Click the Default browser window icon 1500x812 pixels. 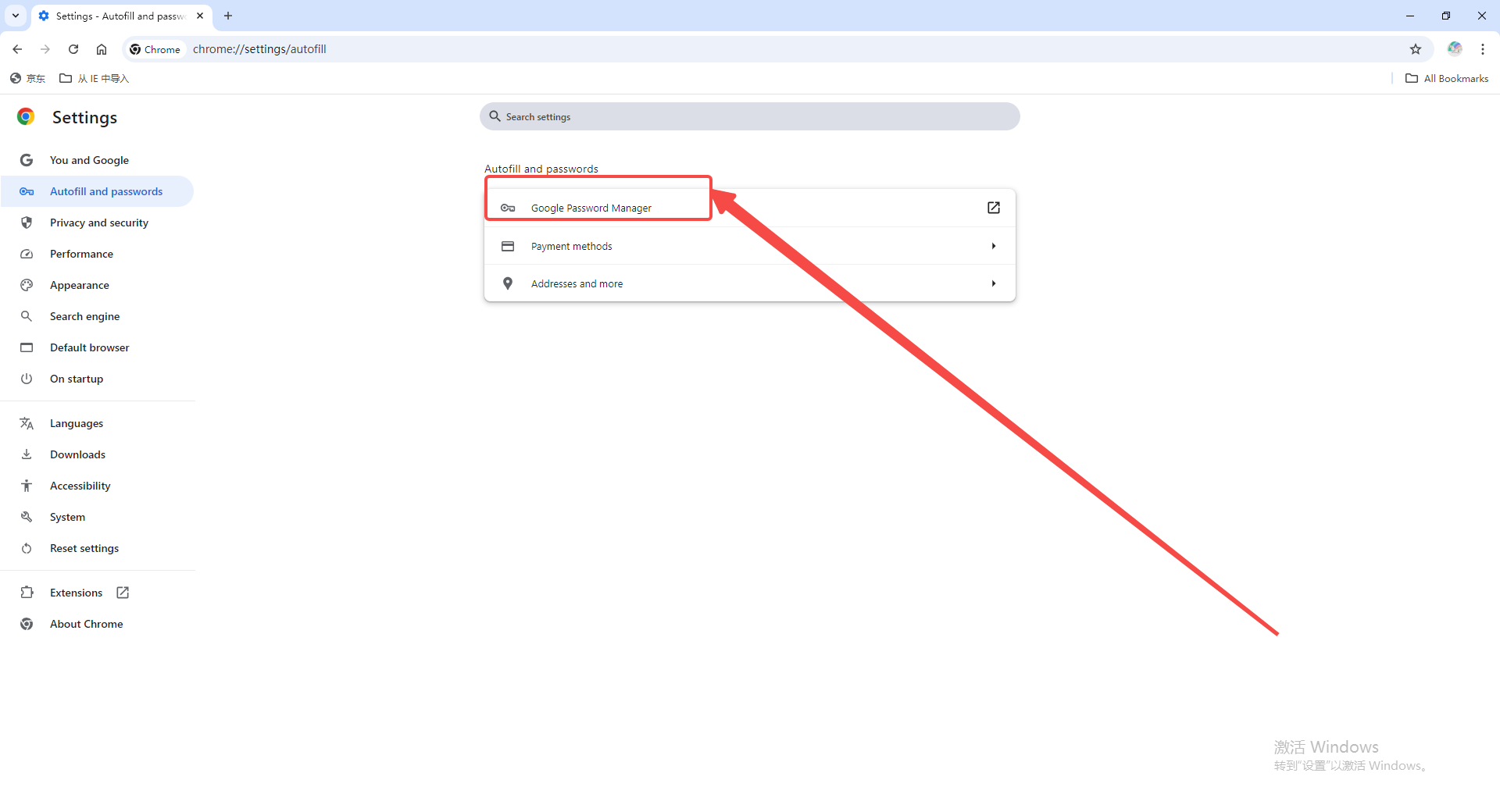(x=27, y=347)
